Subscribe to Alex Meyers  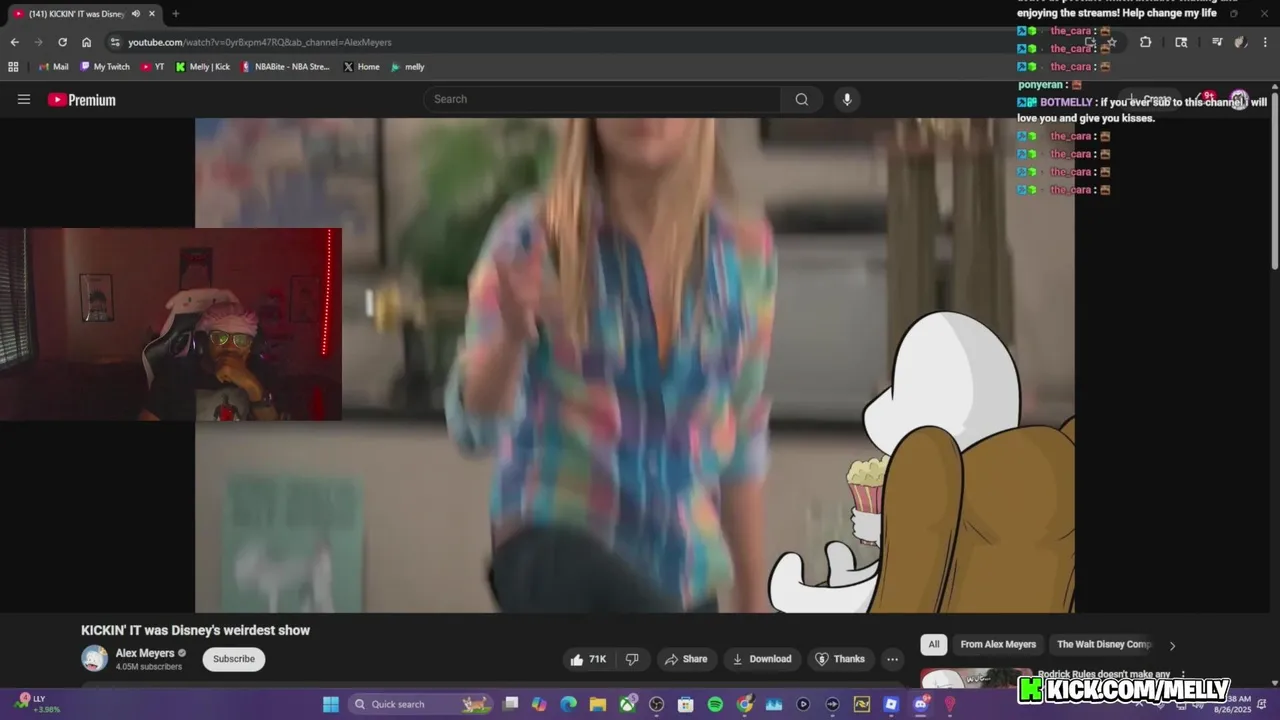click(x=234, y=659)
